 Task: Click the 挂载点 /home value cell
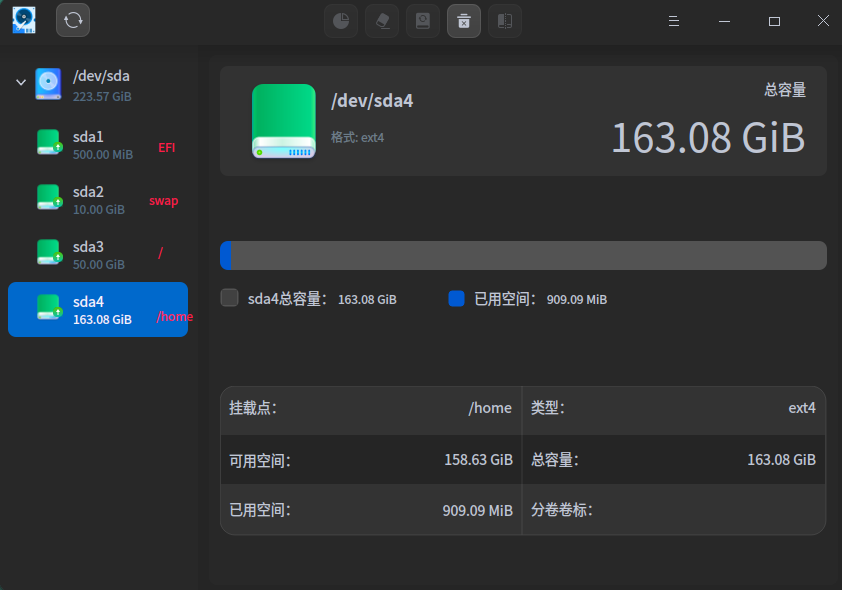click(489, 408)
